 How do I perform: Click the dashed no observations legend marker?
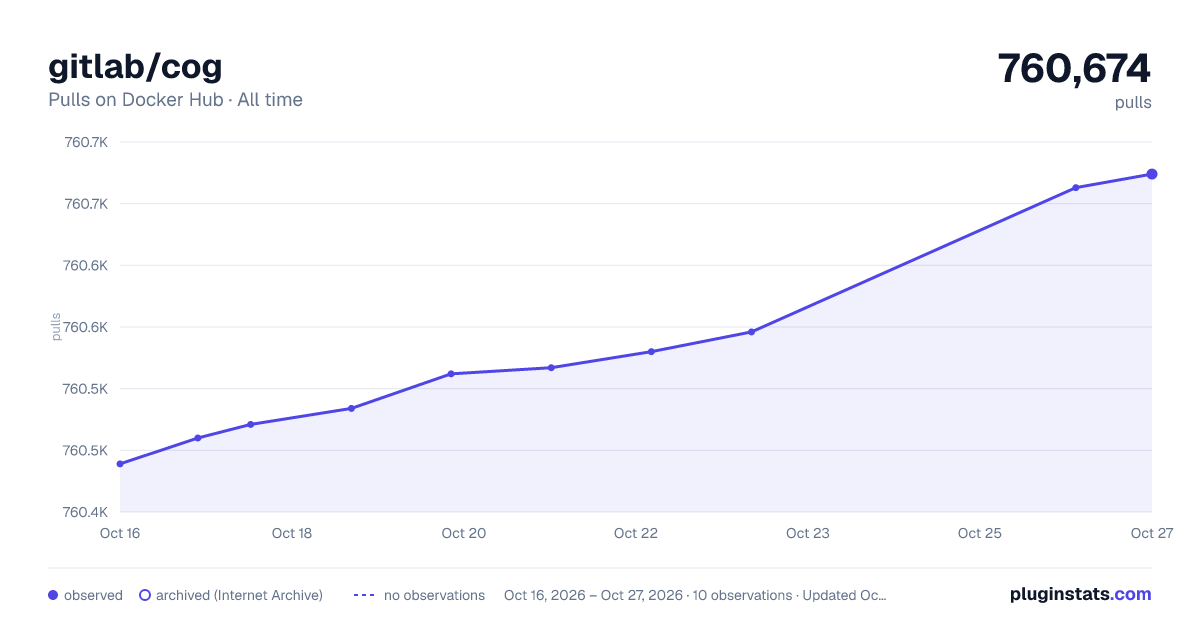[364, 595]
